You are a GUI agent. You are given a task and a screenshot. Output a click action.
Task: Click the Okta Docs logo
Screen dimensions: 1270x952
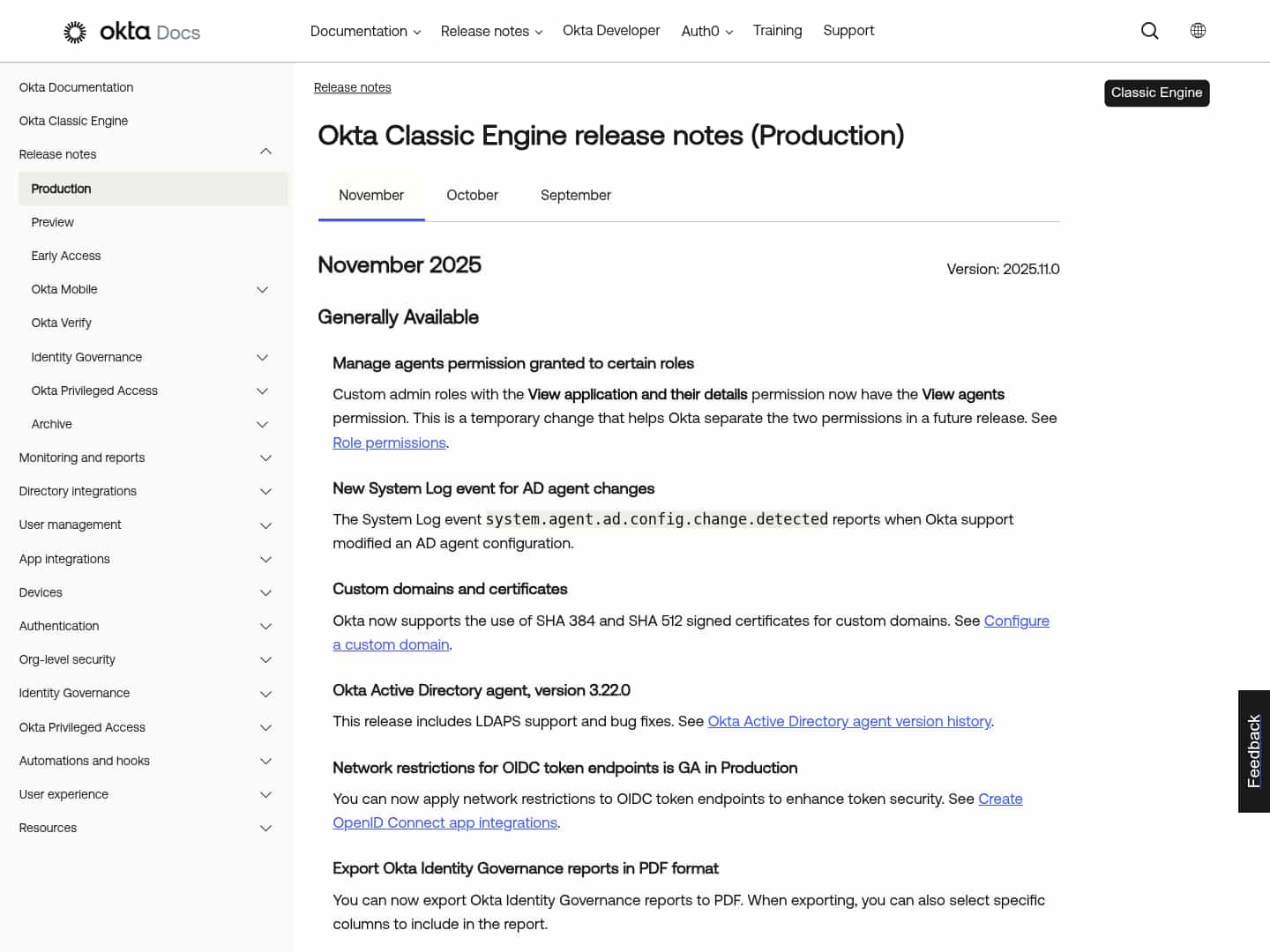pos(131,31)
